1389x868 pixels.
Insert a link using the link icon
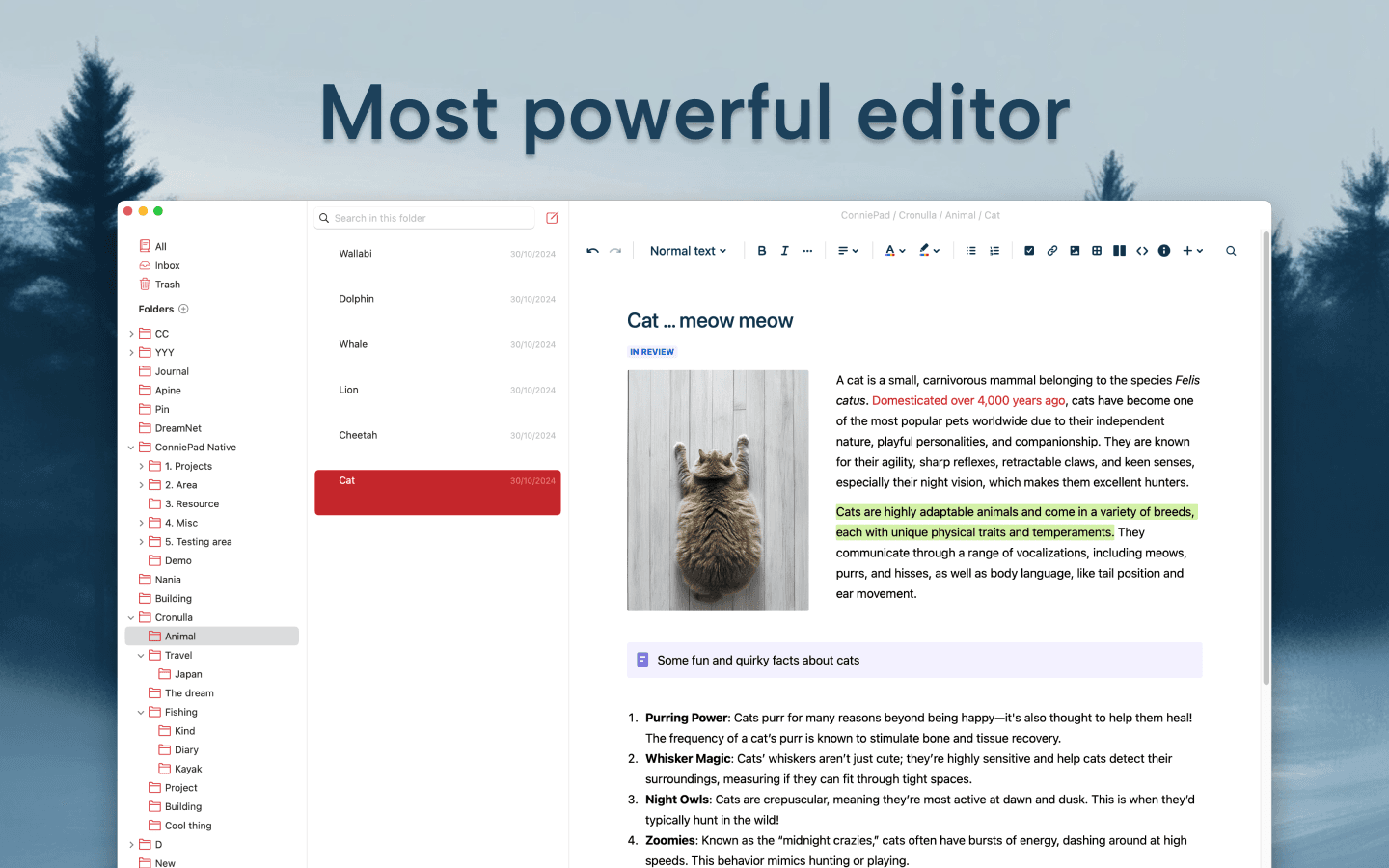(1051, 251)
